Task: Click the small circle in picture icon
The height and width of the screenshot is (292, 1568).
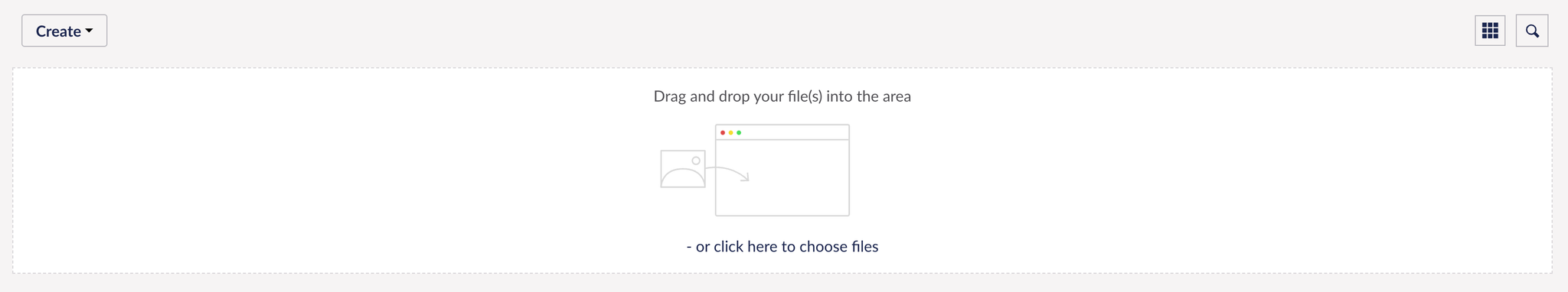Action: coord(696,161)
